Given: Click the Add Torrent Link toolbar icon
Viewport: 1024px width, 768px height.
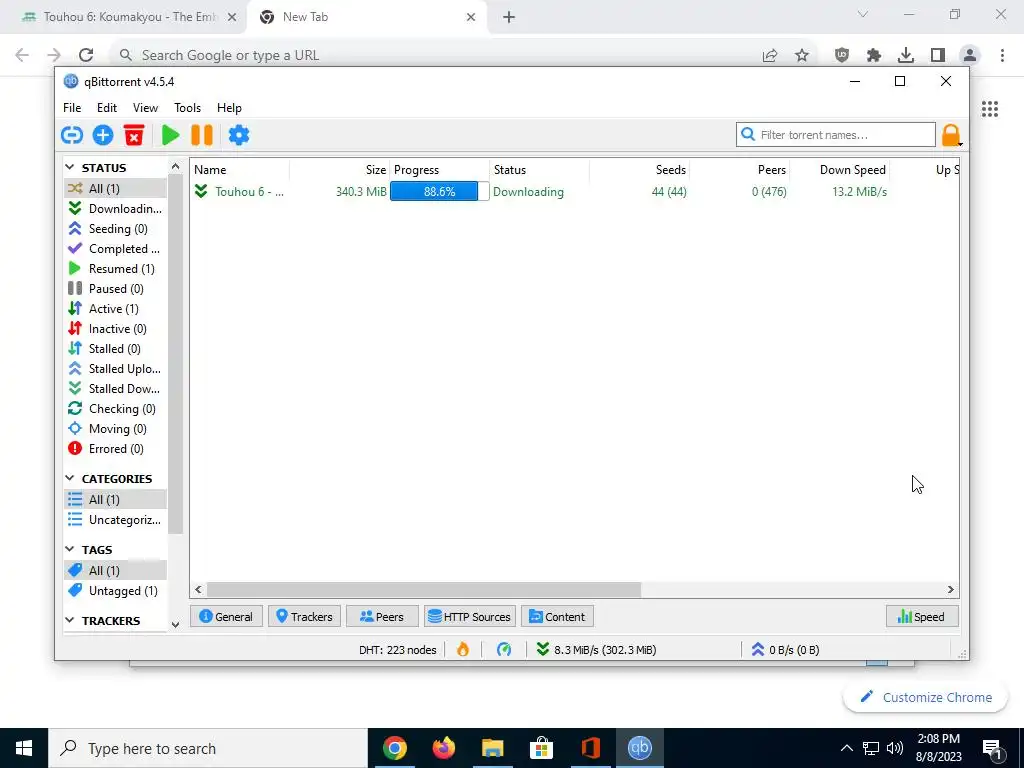Looking at the screenshot, I should coord(72,135).
